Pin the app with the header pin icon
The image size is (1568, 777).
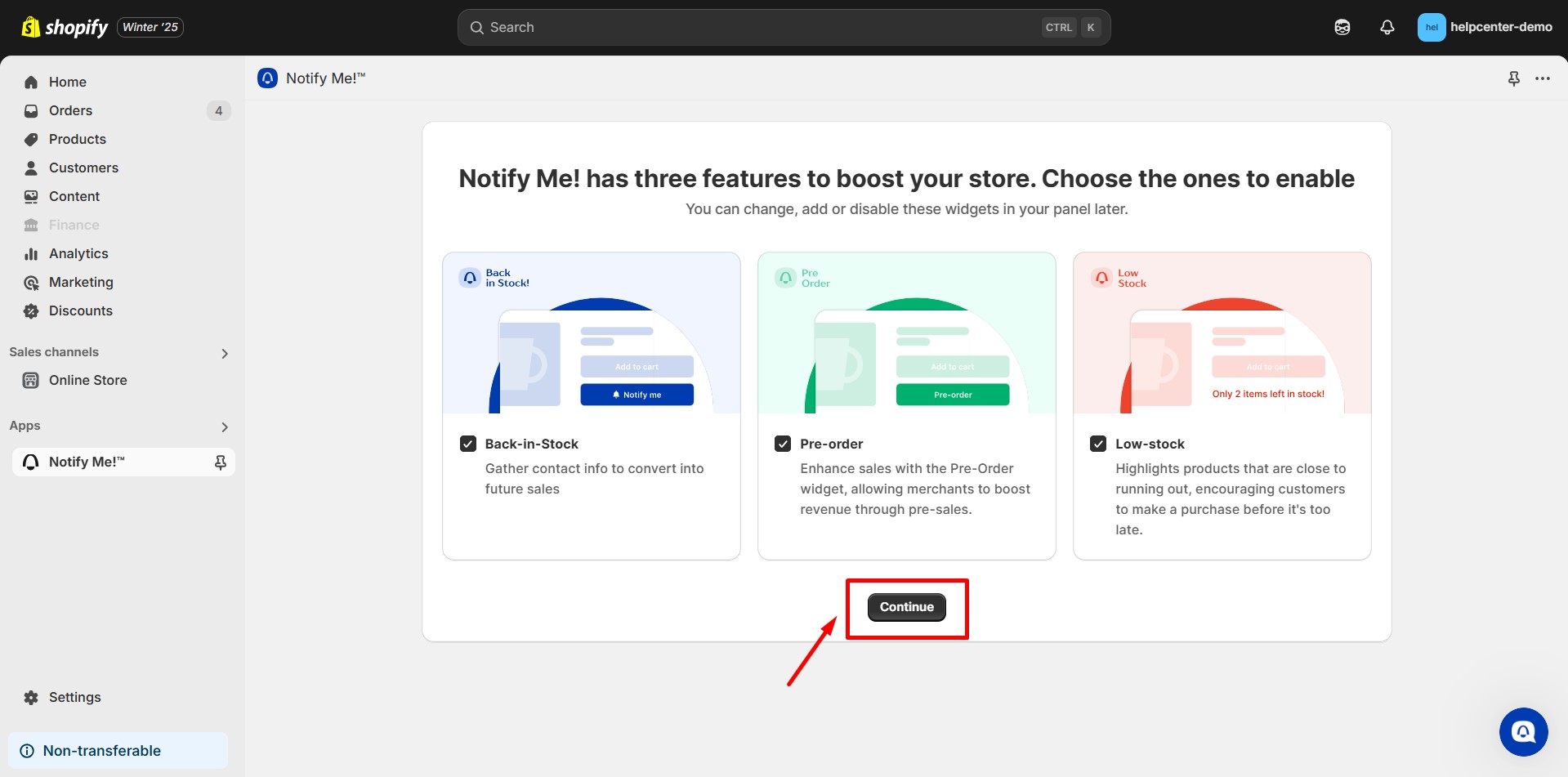[1513, 78]
